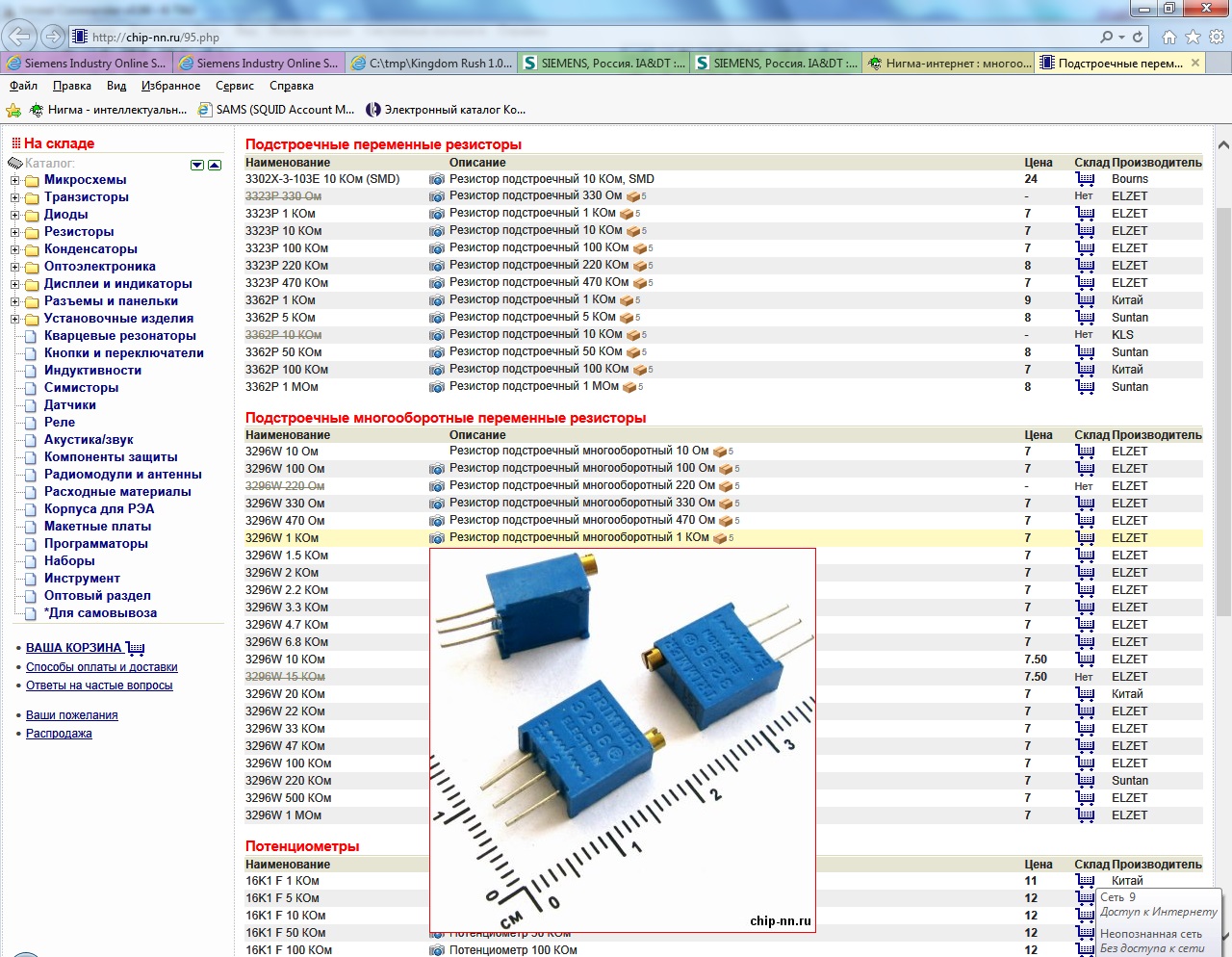Expand Разъемы и панельки folder
This screenshot has height=957, width=1232.
(14, 301)
